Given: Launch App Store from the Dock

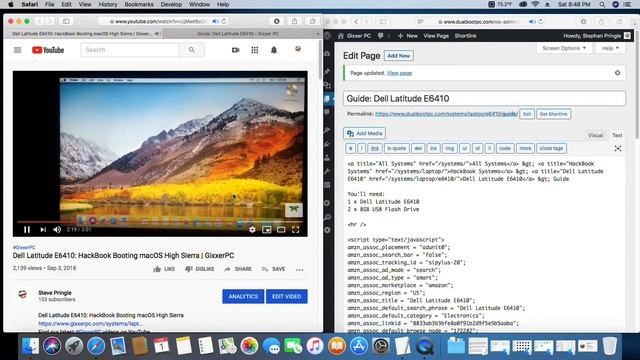Looking at the screenshot, I should [x=359, y=346].
